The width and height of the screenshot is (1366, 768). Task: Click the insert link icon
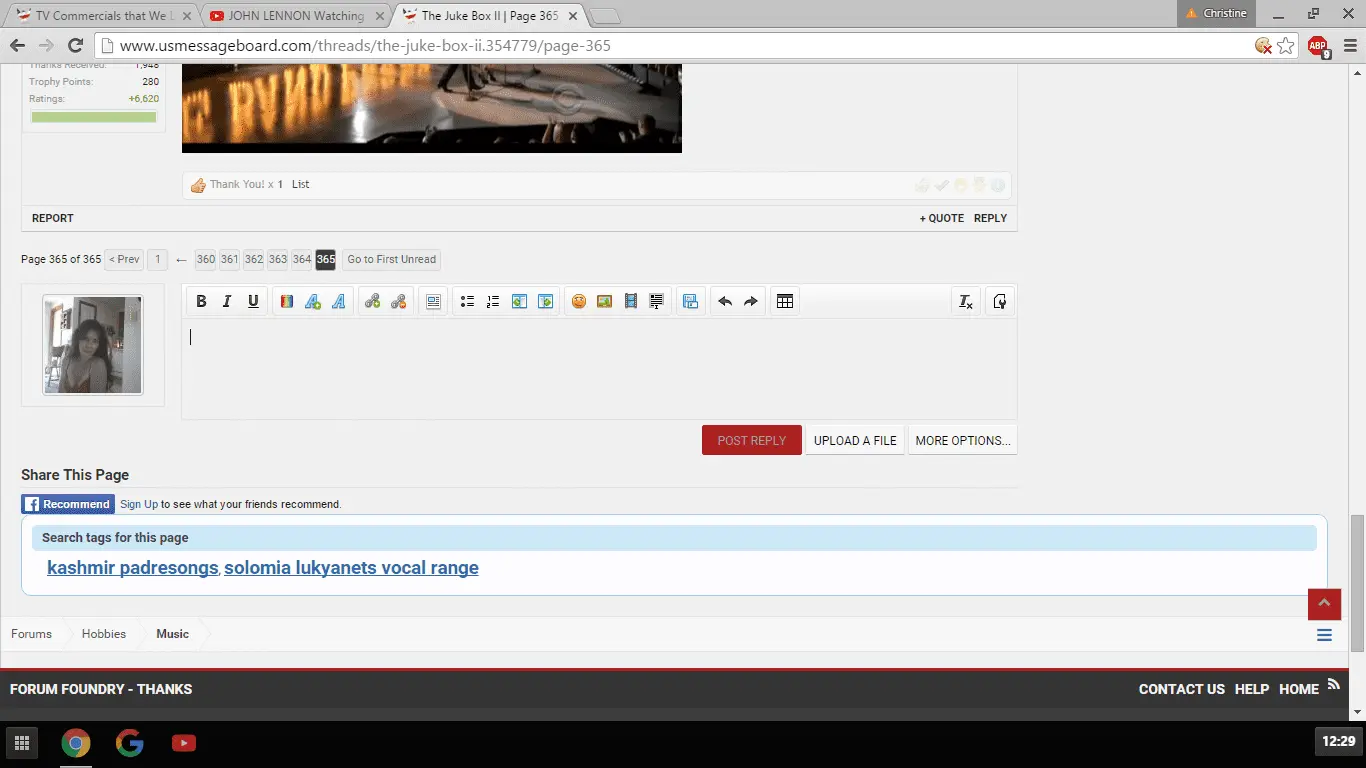click(372, 301)
